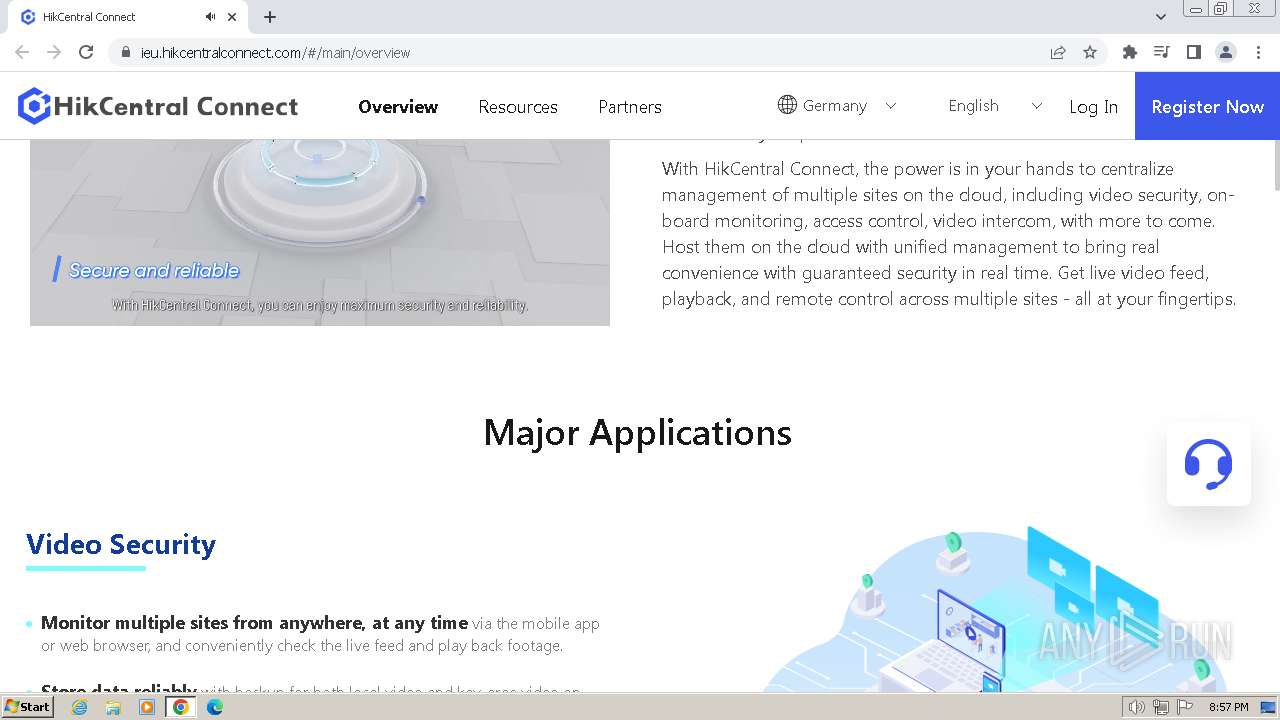Viewport: 1280px width, 720px height.
Task: Open the Windows Start menu
Action: coord(28,707)
